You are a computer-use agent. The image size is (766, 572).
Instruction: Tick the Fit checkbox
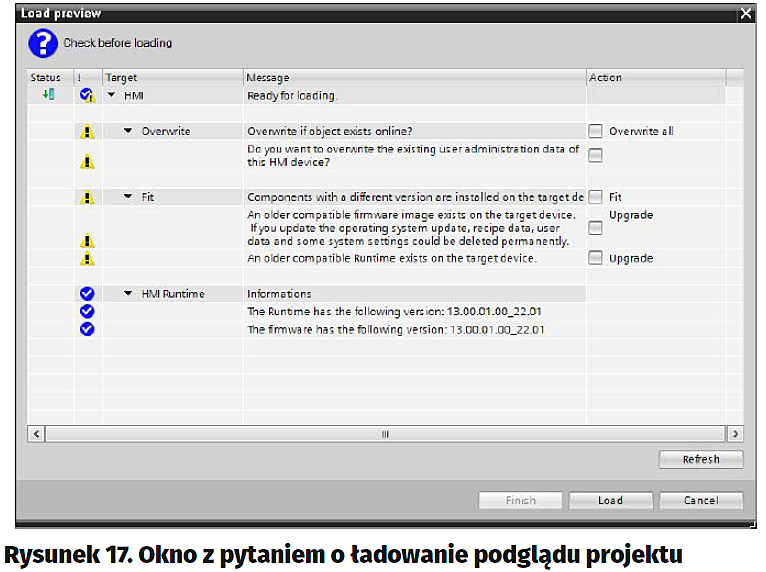pyautogui.click(x=596, y=197)
